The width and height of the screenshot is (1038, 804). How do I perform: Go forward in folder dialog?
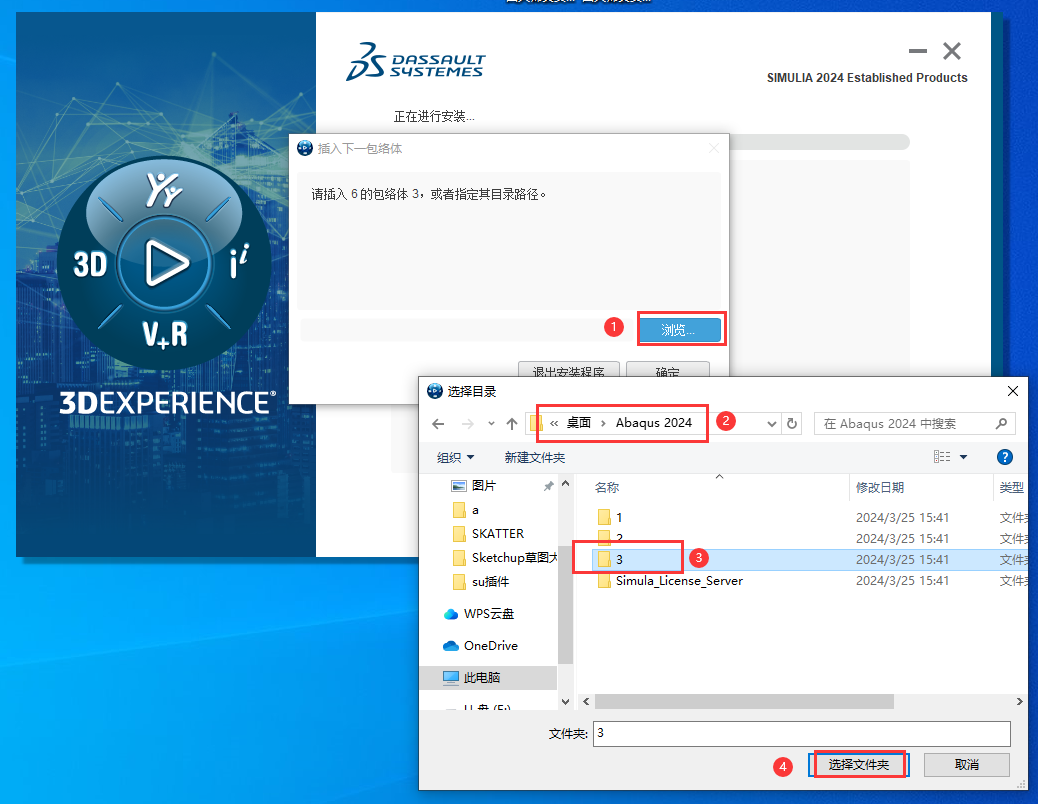pyautogui.click(x=467, y=424)
